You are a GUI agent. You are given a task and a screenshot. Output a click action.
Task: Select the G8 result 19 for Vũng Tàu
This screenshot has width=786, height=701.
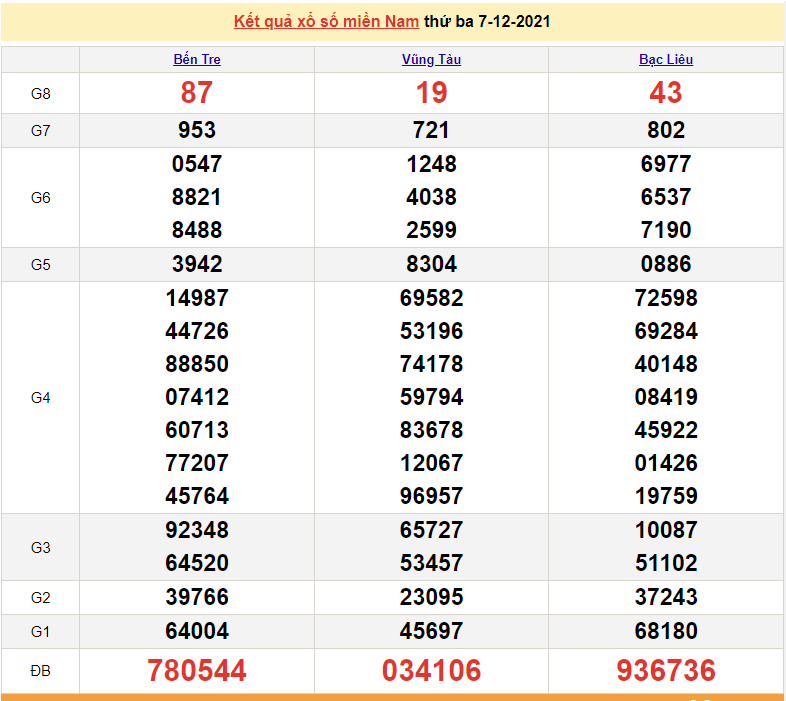(x=431, y=93)
